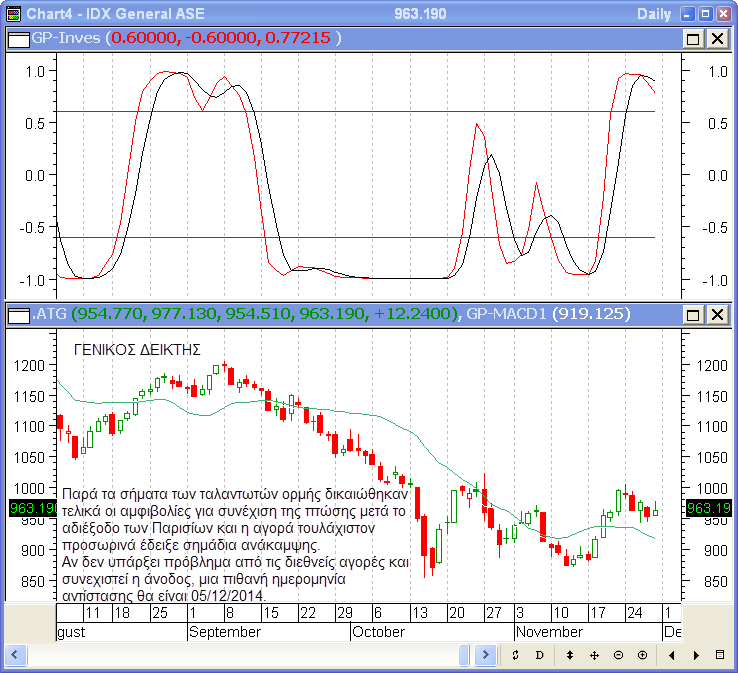Viewport: 738px width, 673px height.
Task: Click the zoom out (minus) icon
Action: click(618, 655)
